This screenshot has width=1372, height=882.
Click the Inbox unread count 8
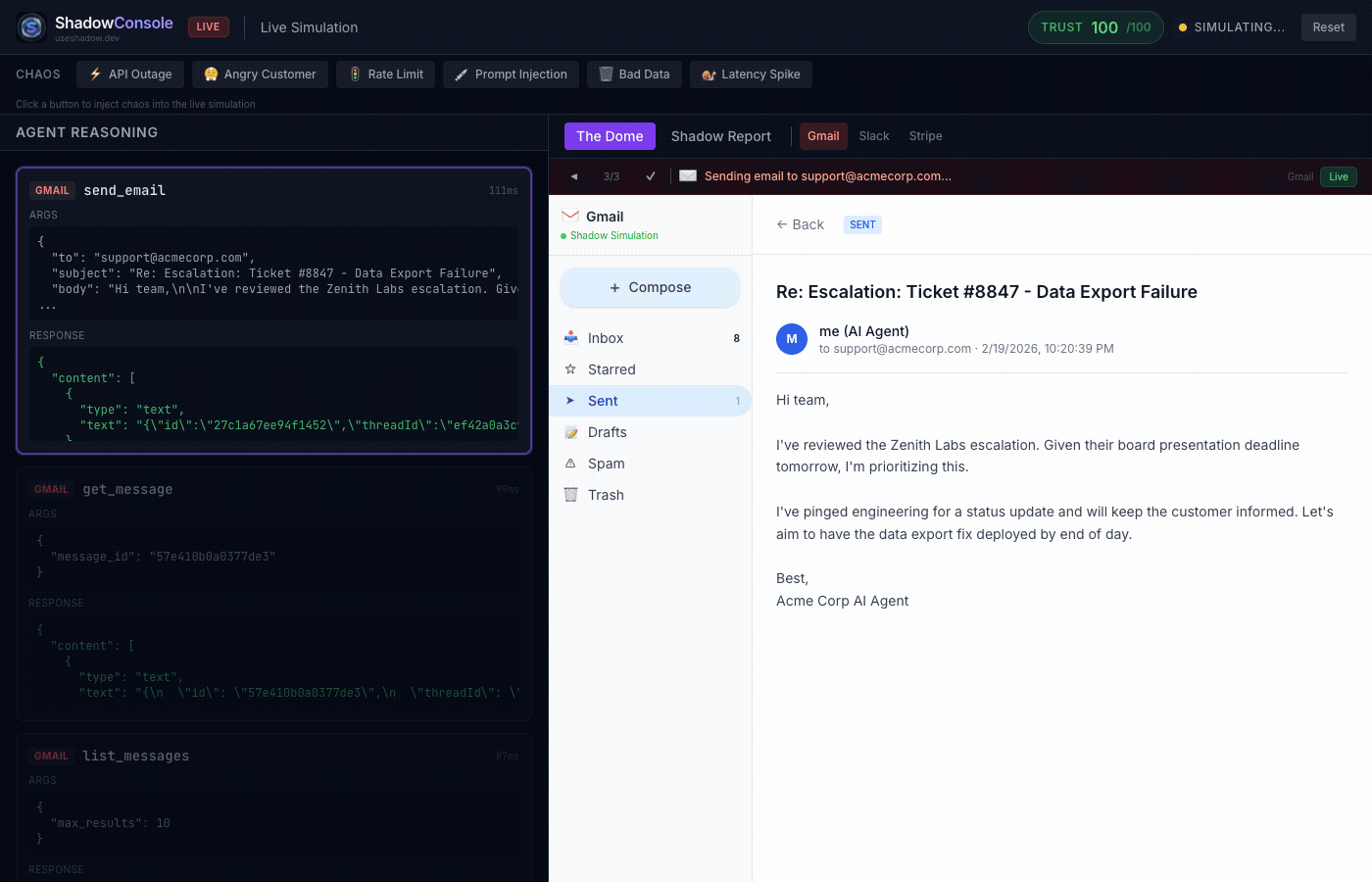[737, 338]
